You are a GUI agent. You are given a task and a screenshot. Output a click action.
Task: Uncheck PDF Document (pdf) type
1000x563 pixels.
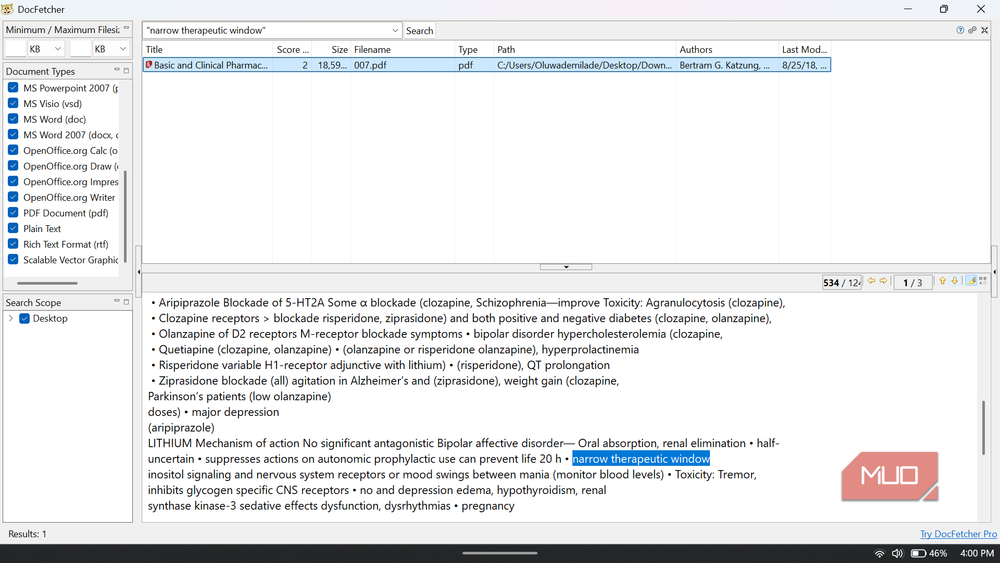click(13, 212)
